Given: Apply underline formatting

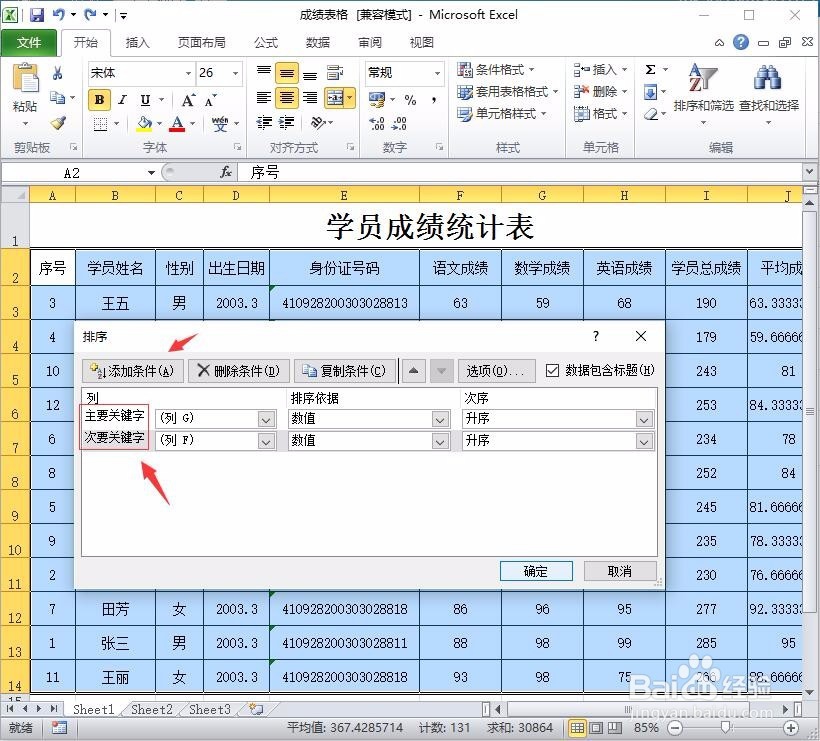Looking at the screenshot, I should [145, 99].
